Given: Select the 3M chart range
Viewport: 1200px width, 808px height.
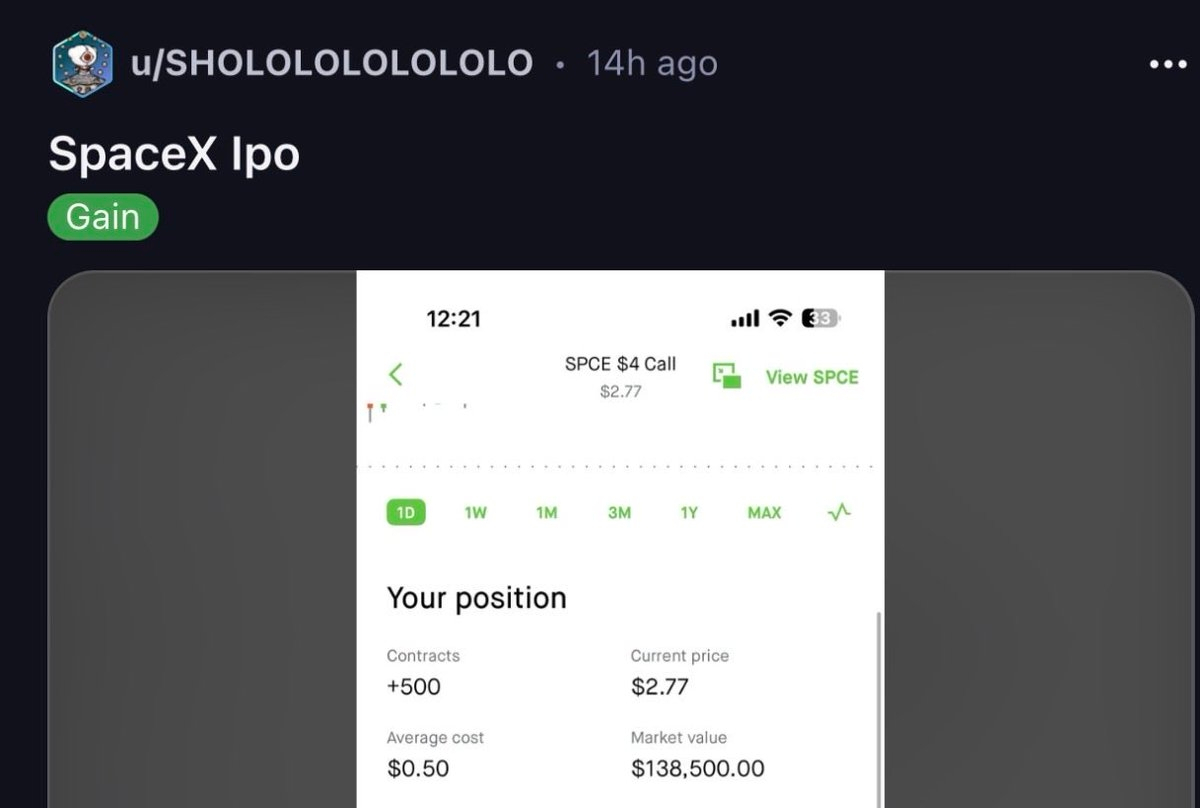Looking at the screenshot, I should pos(619,513).
